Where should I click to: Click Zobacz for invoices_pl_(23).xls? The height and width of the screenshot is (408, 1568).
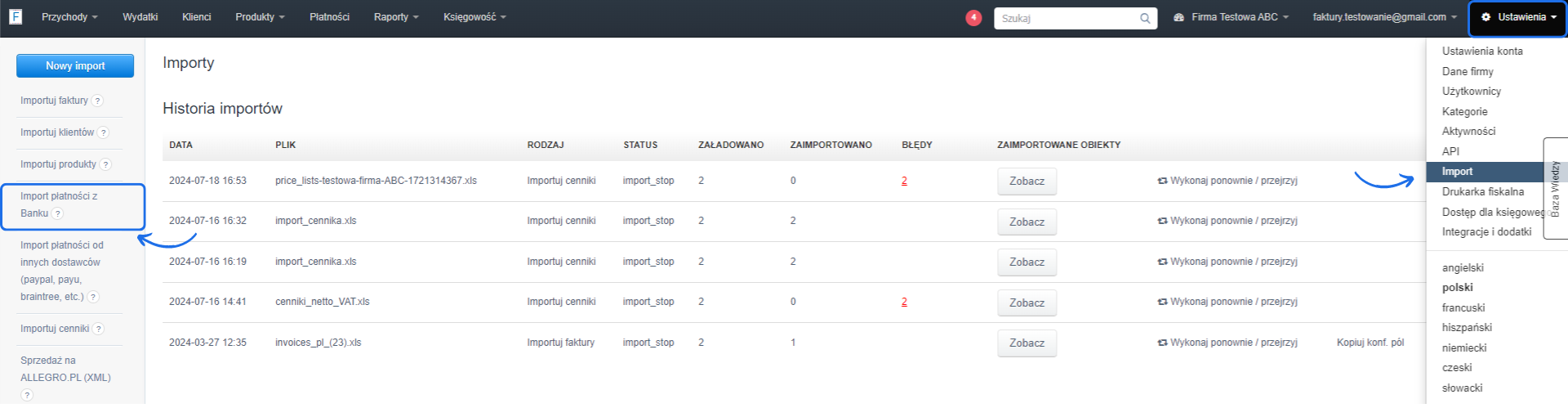coord(1027,343)
